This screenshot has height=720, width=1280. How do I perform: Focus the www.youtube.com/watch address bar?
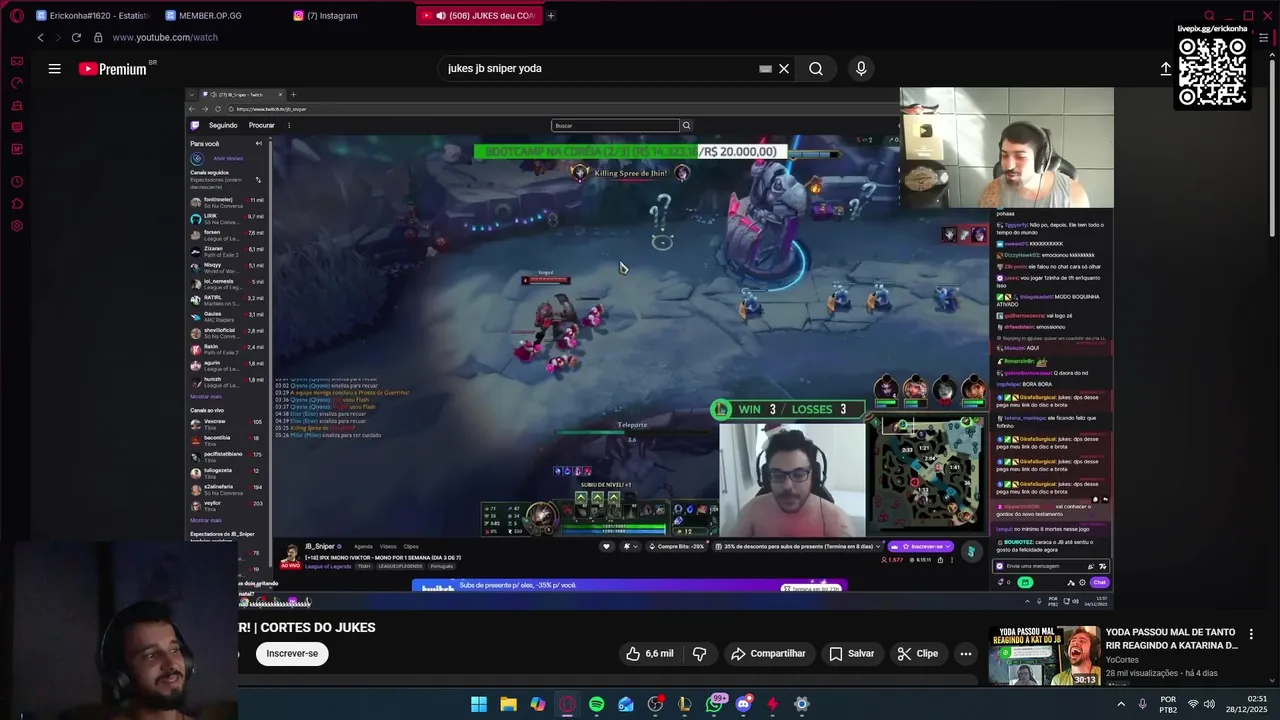point(165,38)
